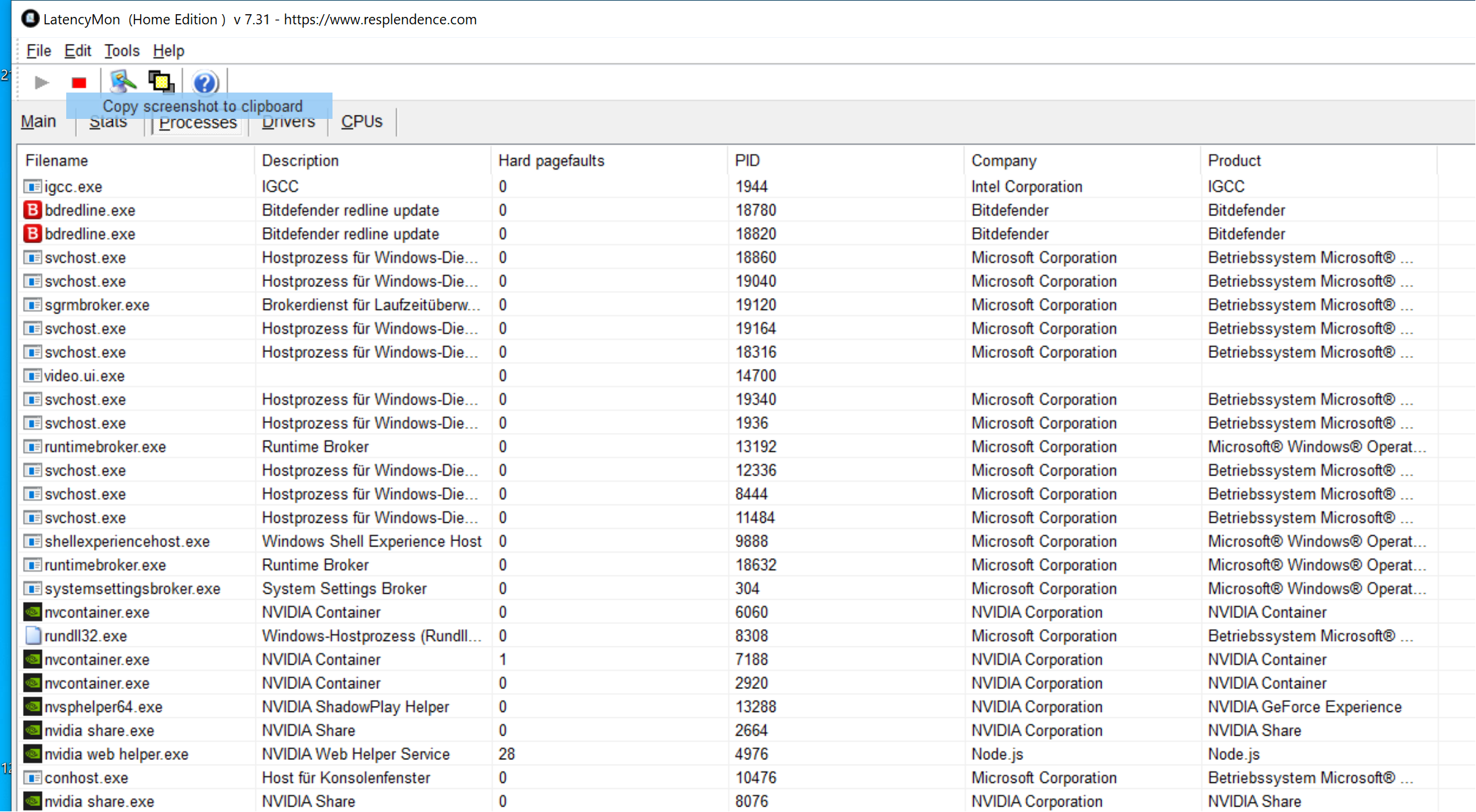This screenshot has height=812, width=1476.
Task: Open the blue Help question mark icon
Action: pyautogui.click(x=205, y=82)
